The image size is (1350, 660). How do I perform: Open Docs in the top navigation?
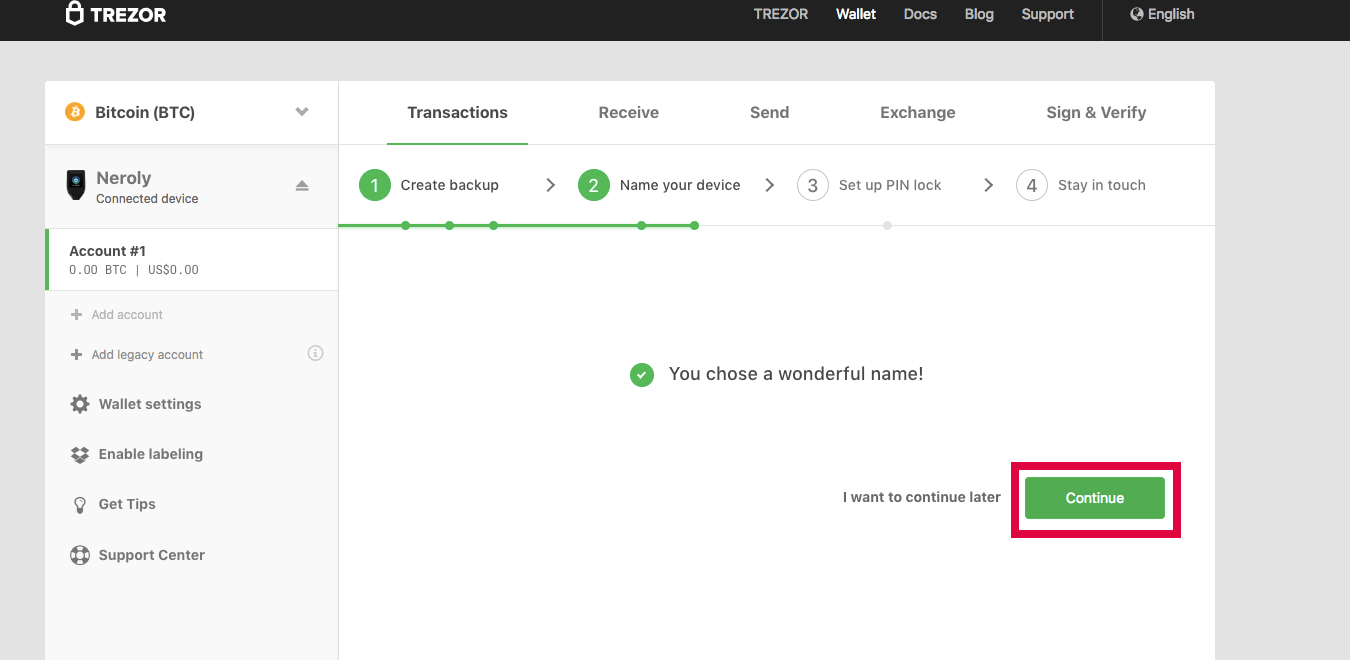(920, 14)
